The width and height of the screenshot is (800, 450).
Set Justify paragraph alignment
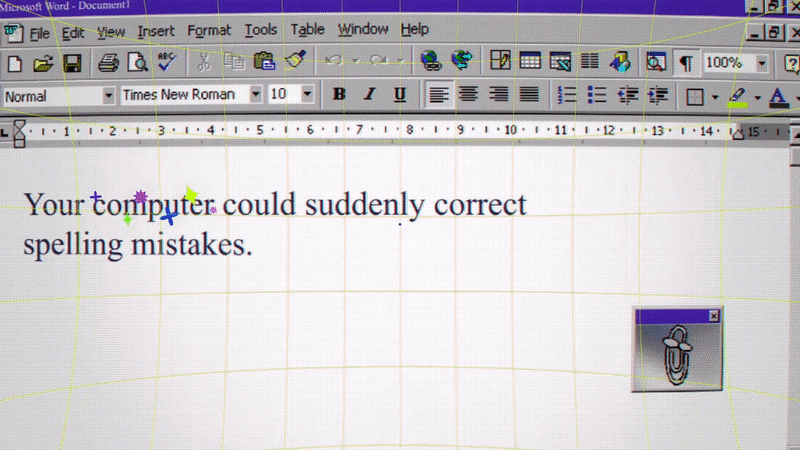(529, 94)
